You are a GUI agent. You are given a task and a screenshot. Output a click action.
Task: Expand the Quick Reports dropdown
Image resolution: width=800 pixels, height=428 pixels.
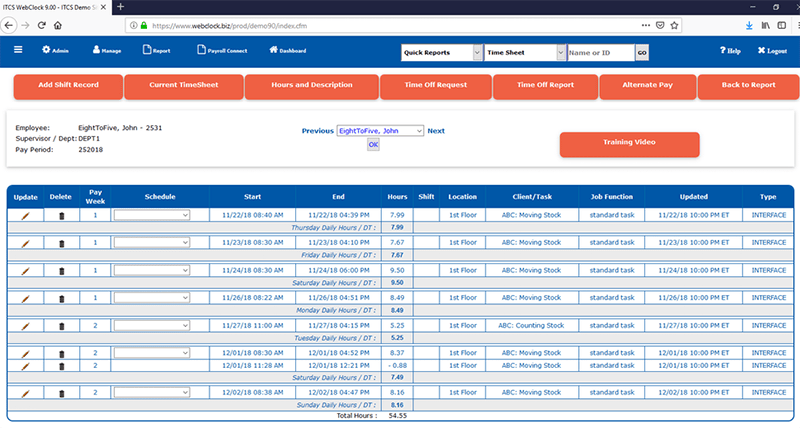coord(441,53)
